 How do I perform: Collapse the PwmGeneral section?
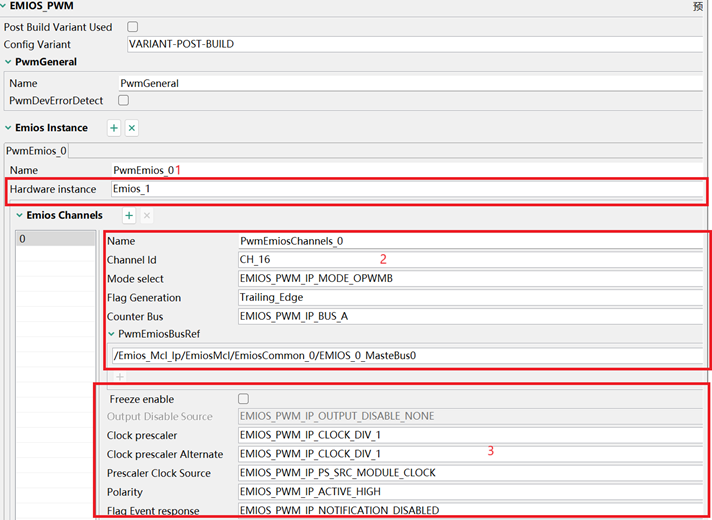click(9, 62)
